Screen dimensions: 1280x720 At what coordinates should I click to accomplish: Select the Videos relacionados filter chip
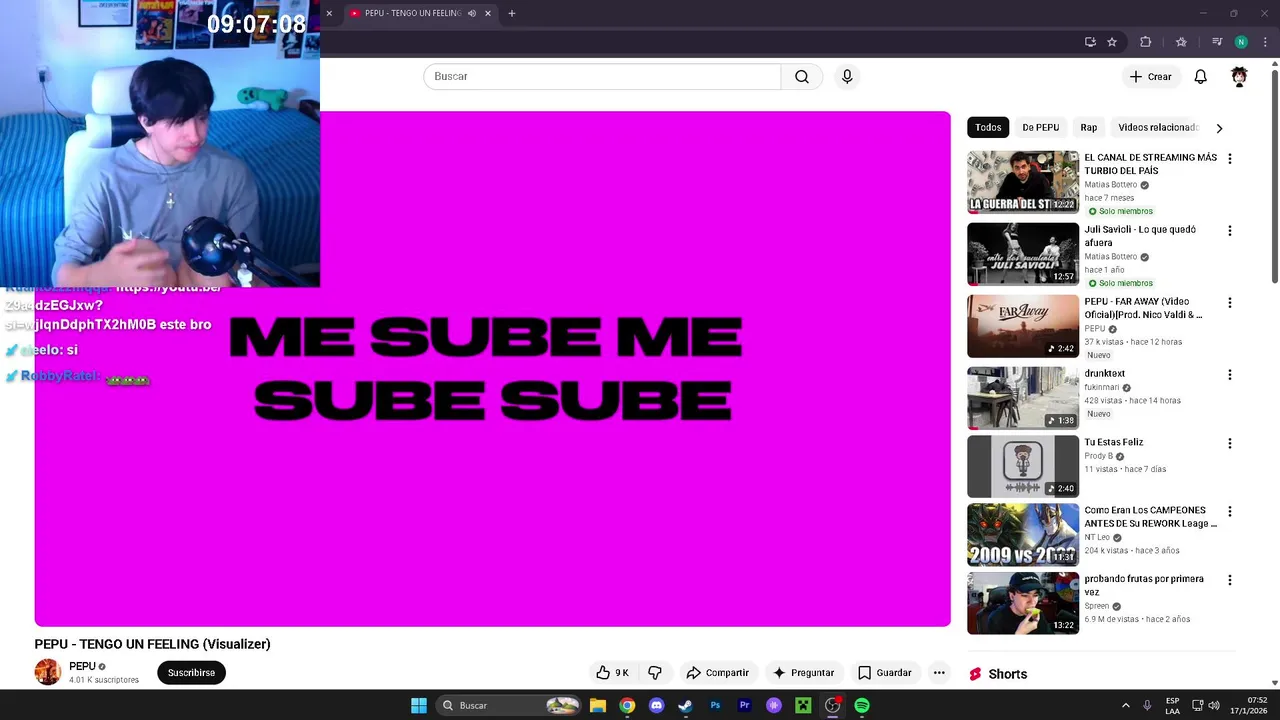point(1157,127)
